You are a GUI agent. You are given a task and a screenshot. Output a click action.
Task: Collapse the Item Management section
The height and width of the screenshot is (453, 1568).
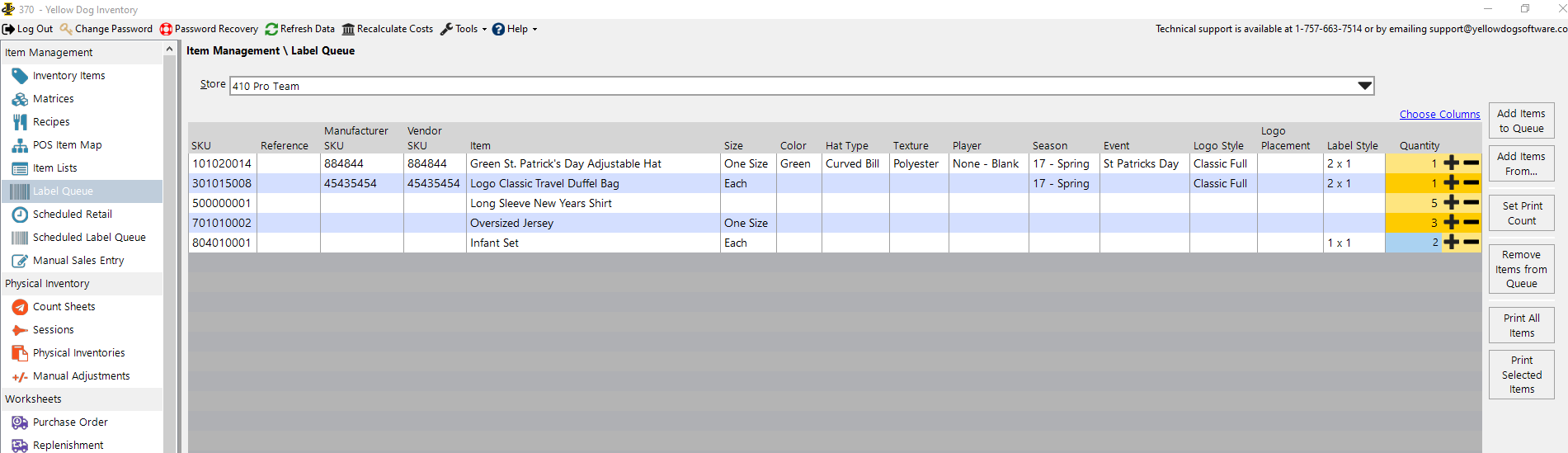(x=169, y=50)
